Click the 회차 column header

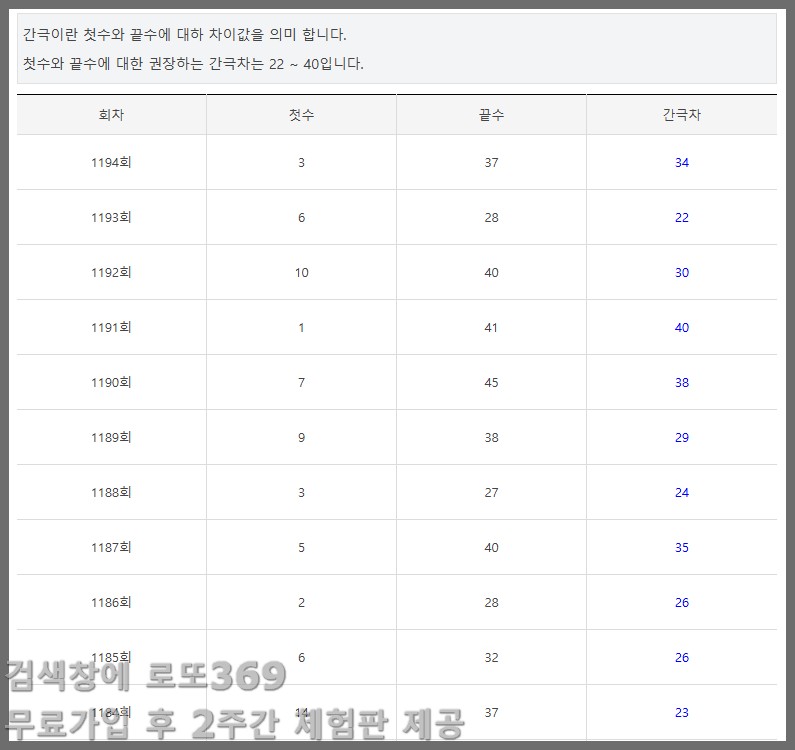111,115
